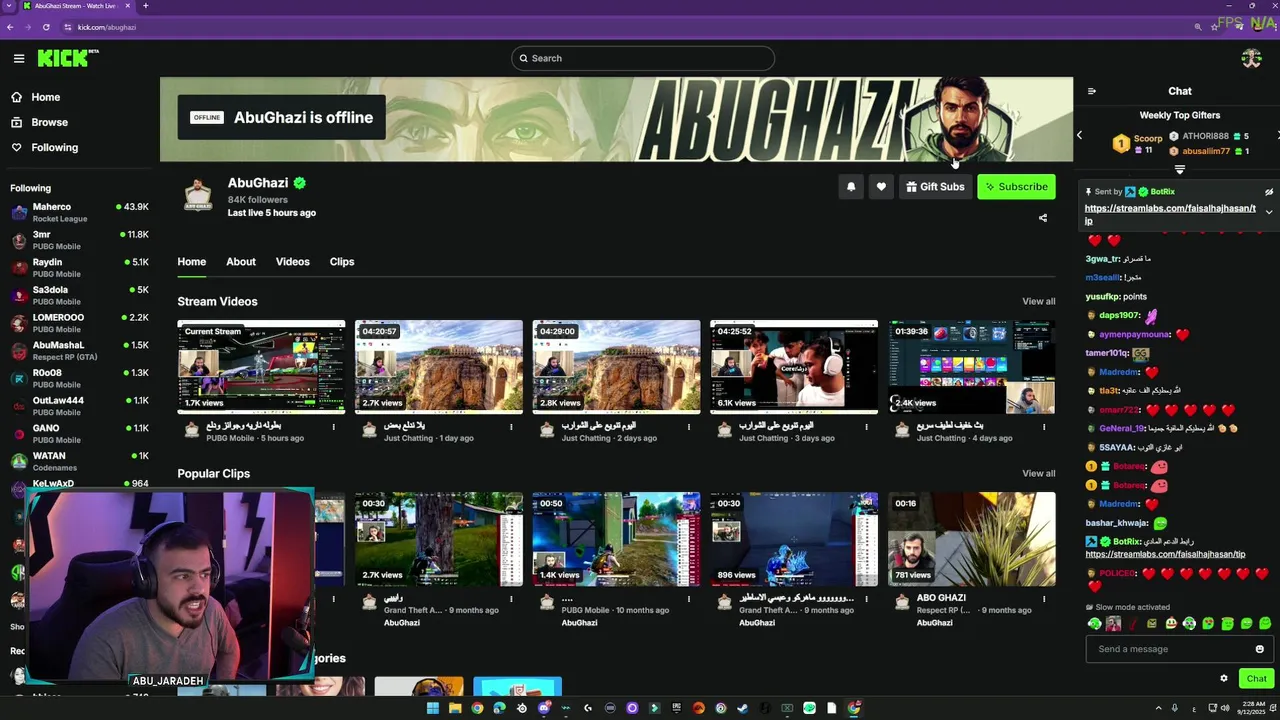
Task: Open the 04:20:57 stream video thumbnail
Action: click(x=439, y=367)
